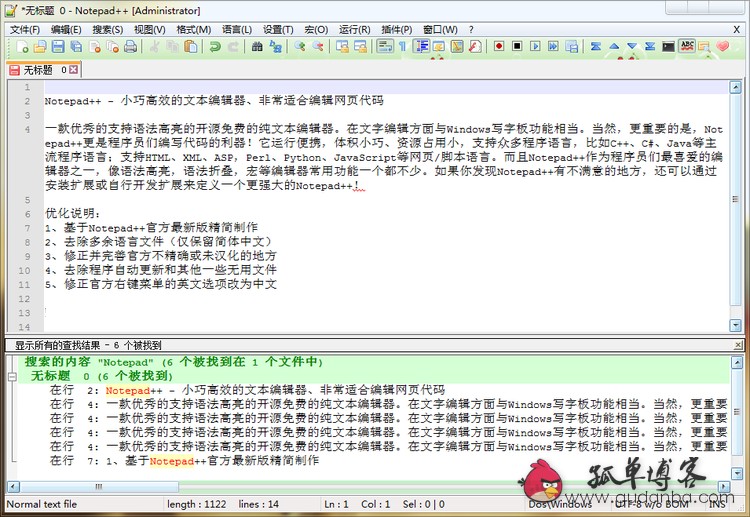Click the horizontal scrollbar thumb in results panel

click(x=99, y=487)
